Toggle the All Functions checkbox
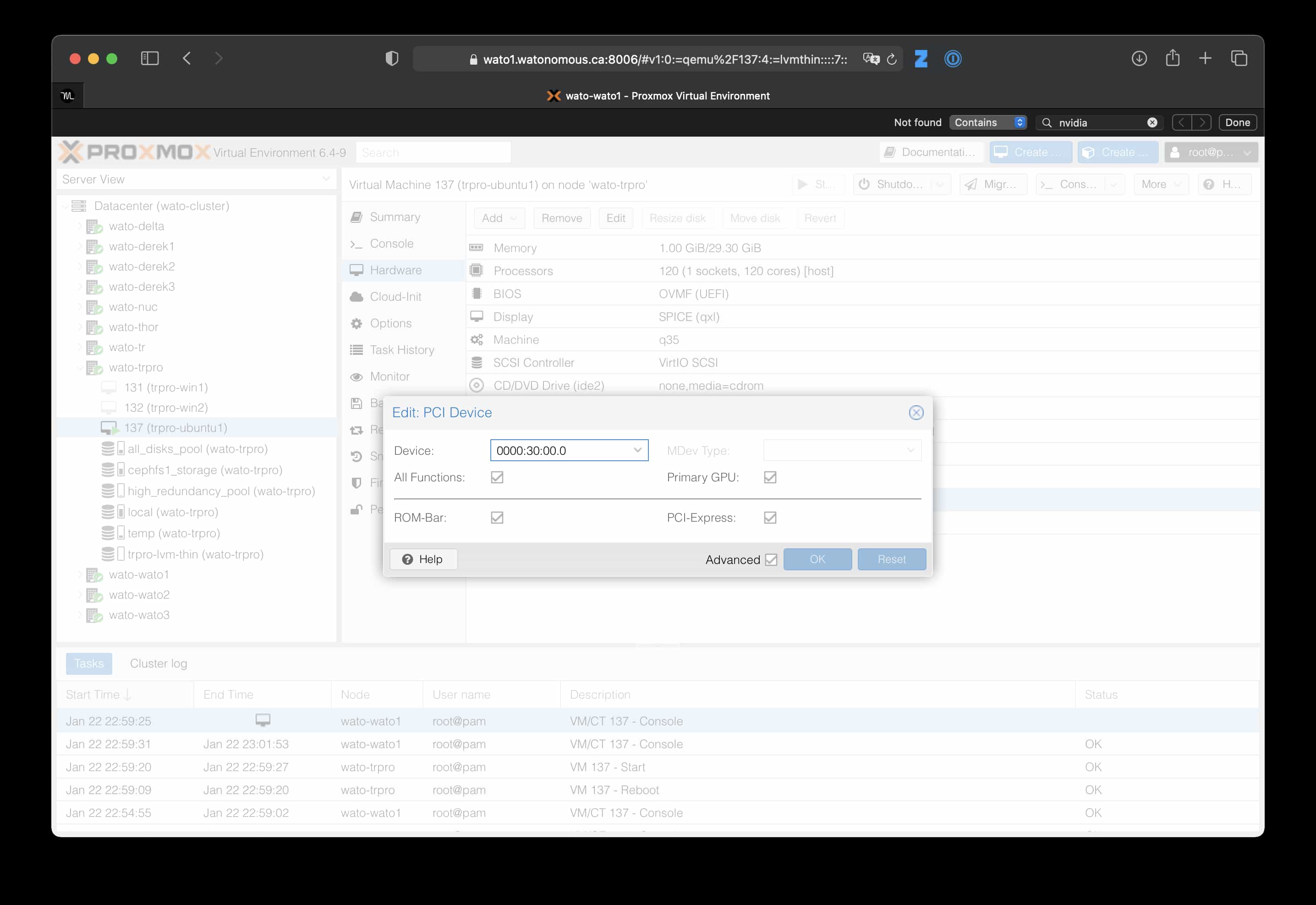The height and width of the screenshot is (905, 1316). click(497, 477)
